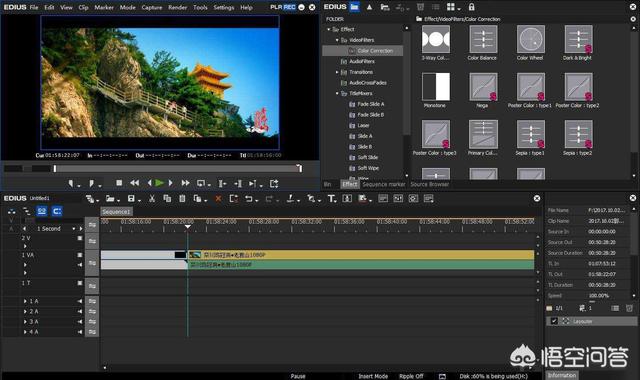Open the Settings menu
This screenshot has width=640, height=380.
[224, 7]
